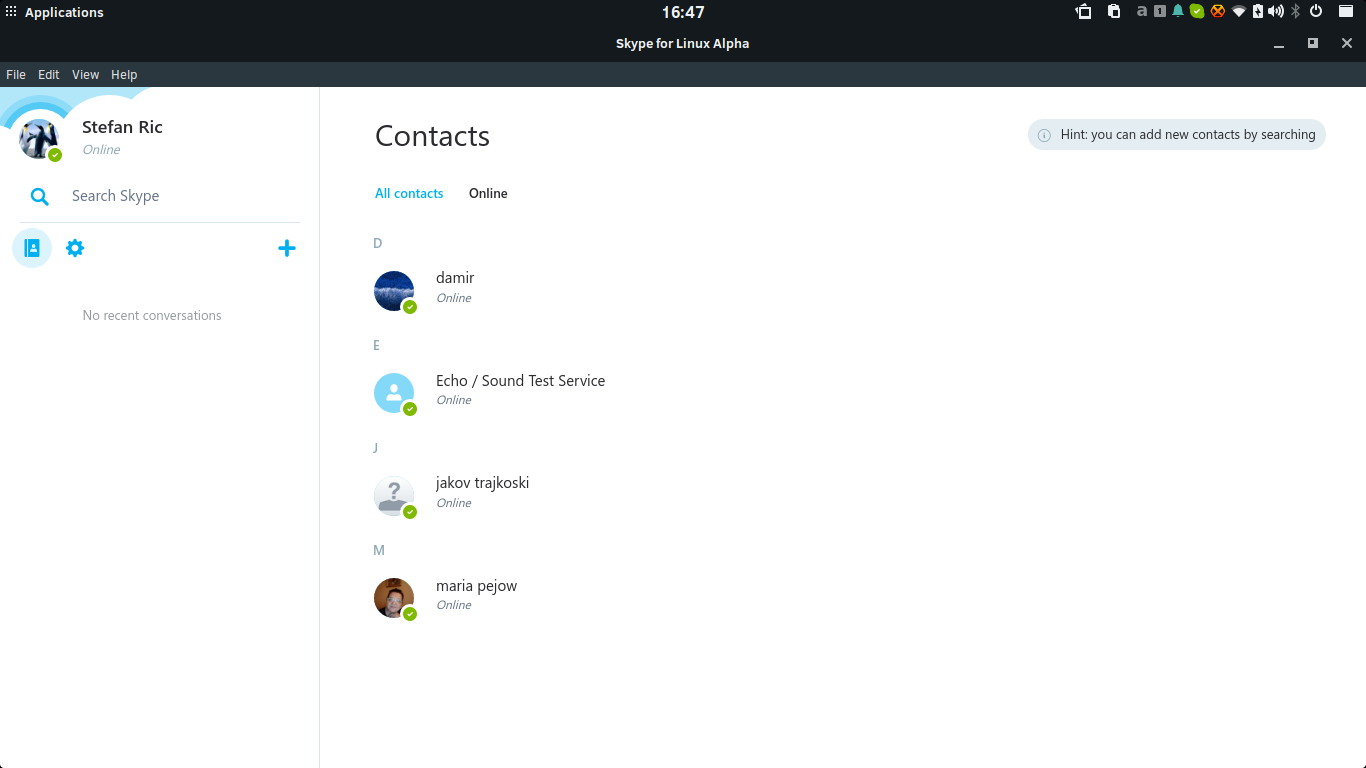Open the Wi-Fi network indicator

pyautogui.click(x=1239, y=11)
